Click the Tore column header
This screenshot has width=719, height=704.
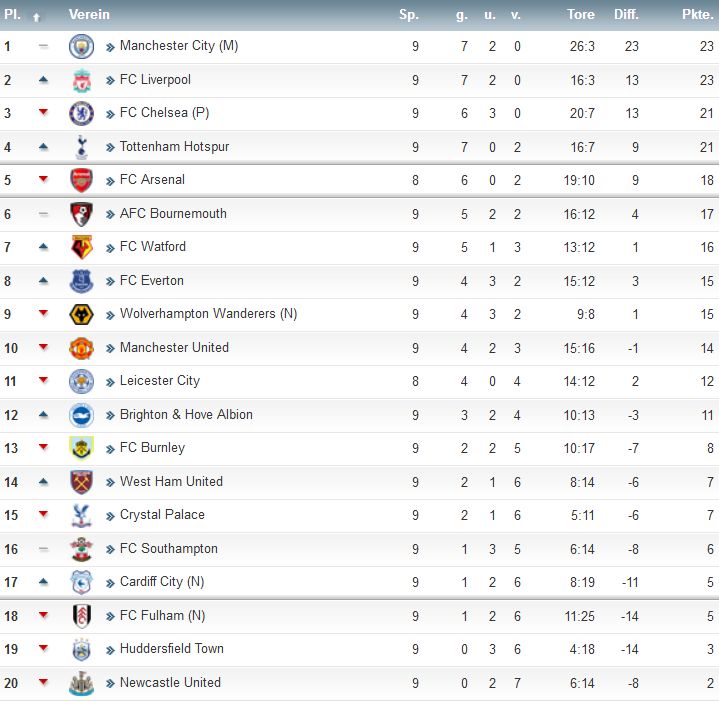pyautogui.click(x=581, y=15)
